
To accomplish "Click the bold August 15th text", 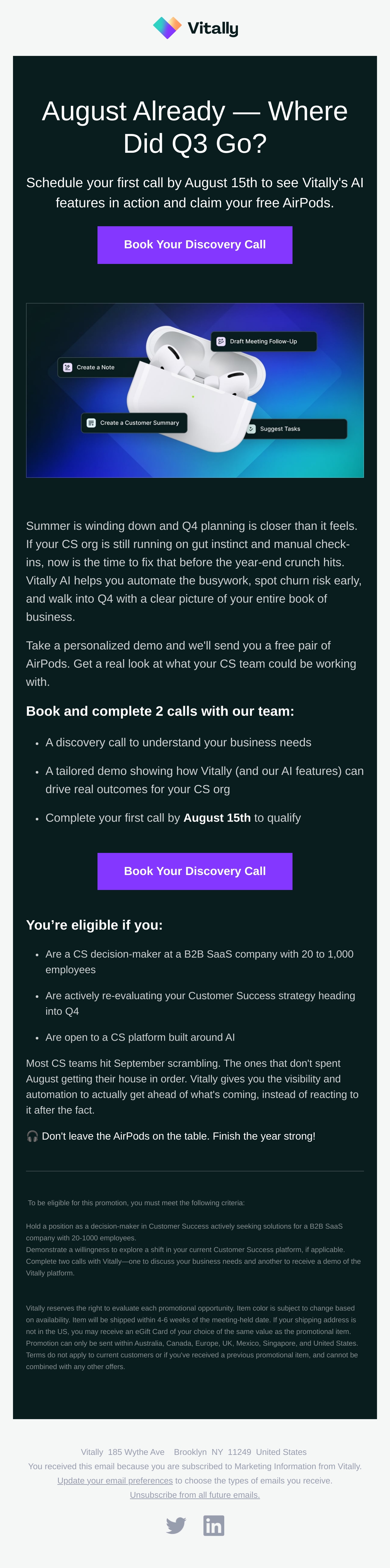I will click(x=216, y=817).
